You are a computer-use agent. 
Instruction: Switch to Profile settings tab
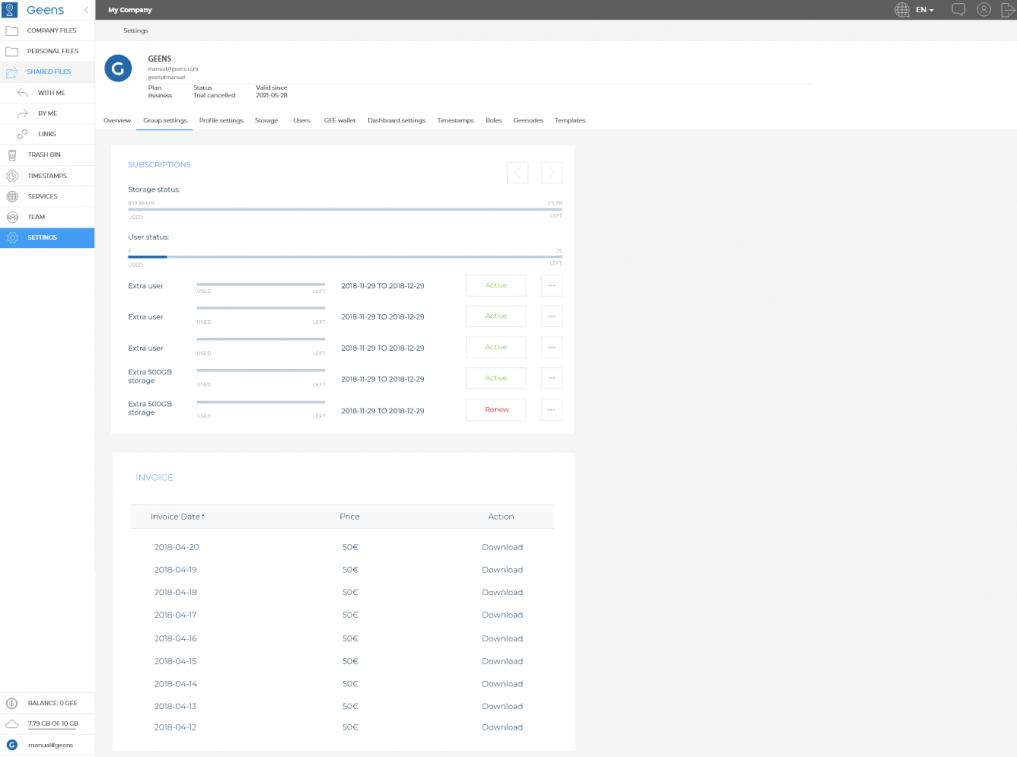point(221,121)
